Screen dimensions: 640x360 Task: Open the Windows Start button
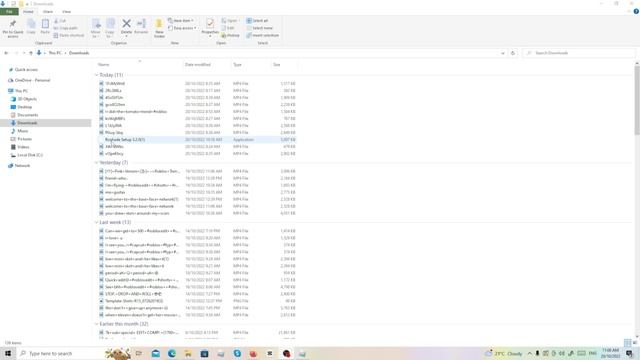[x=8, y=353]
